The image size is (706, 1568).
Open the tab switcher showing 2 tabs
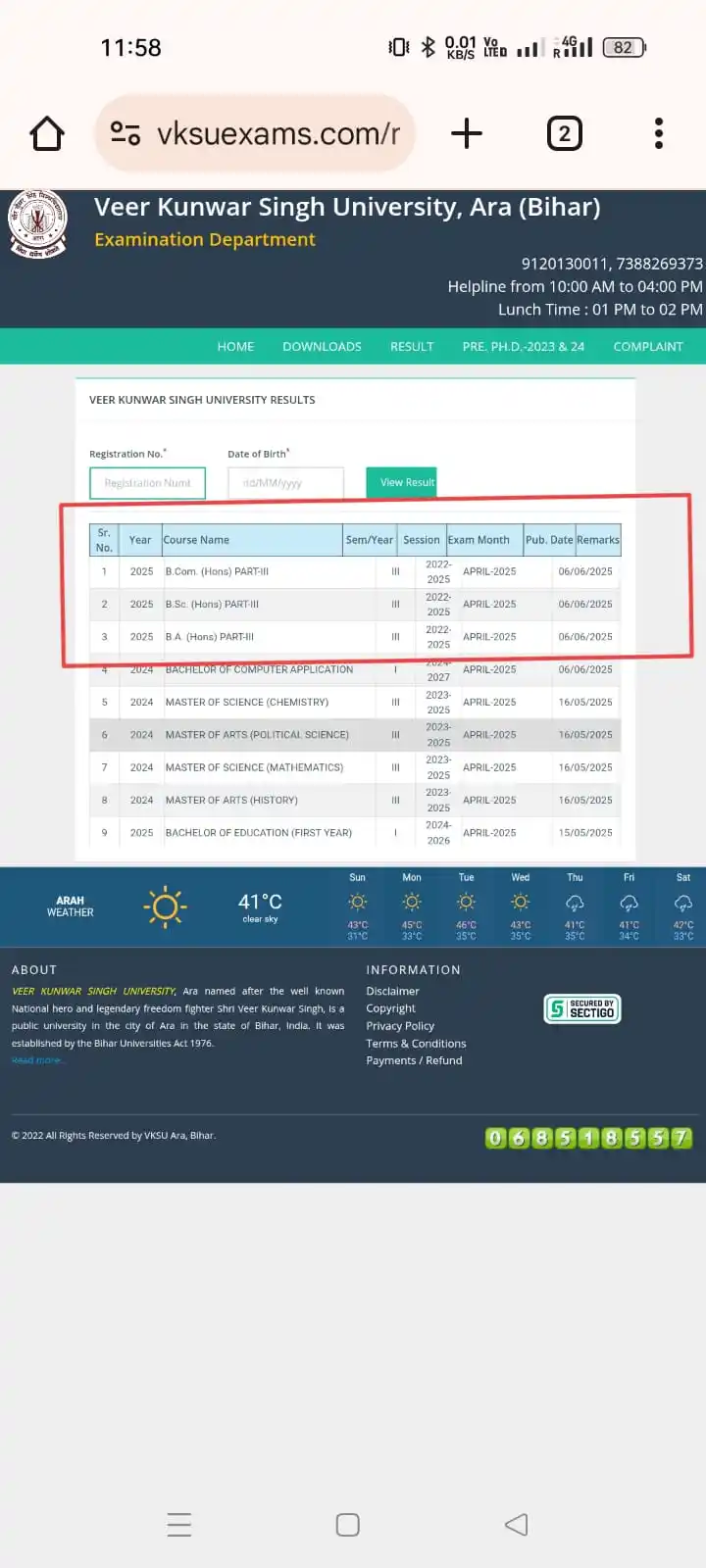[x=564, y=133]
